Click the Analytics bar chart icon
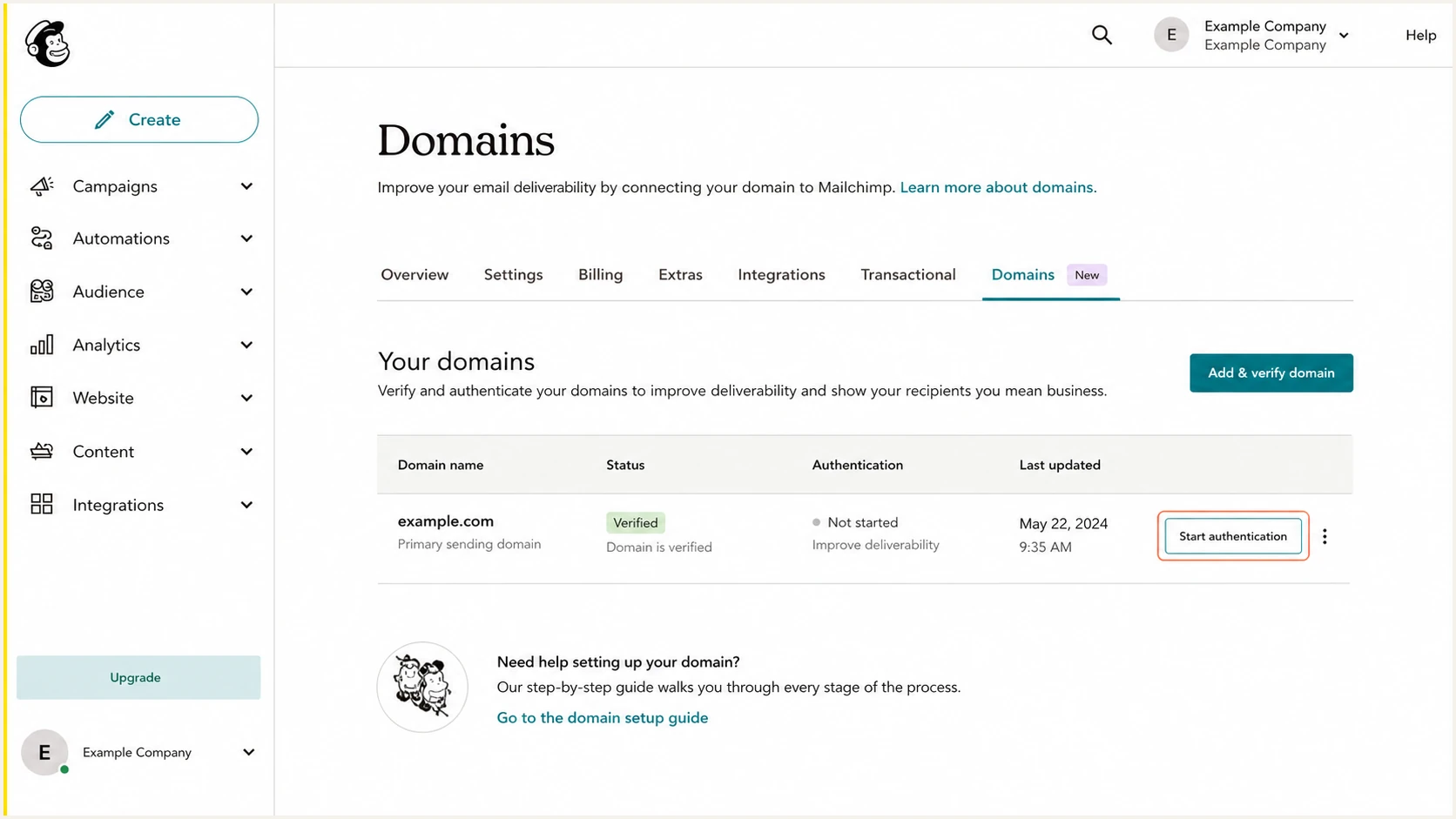 [42, 345]
